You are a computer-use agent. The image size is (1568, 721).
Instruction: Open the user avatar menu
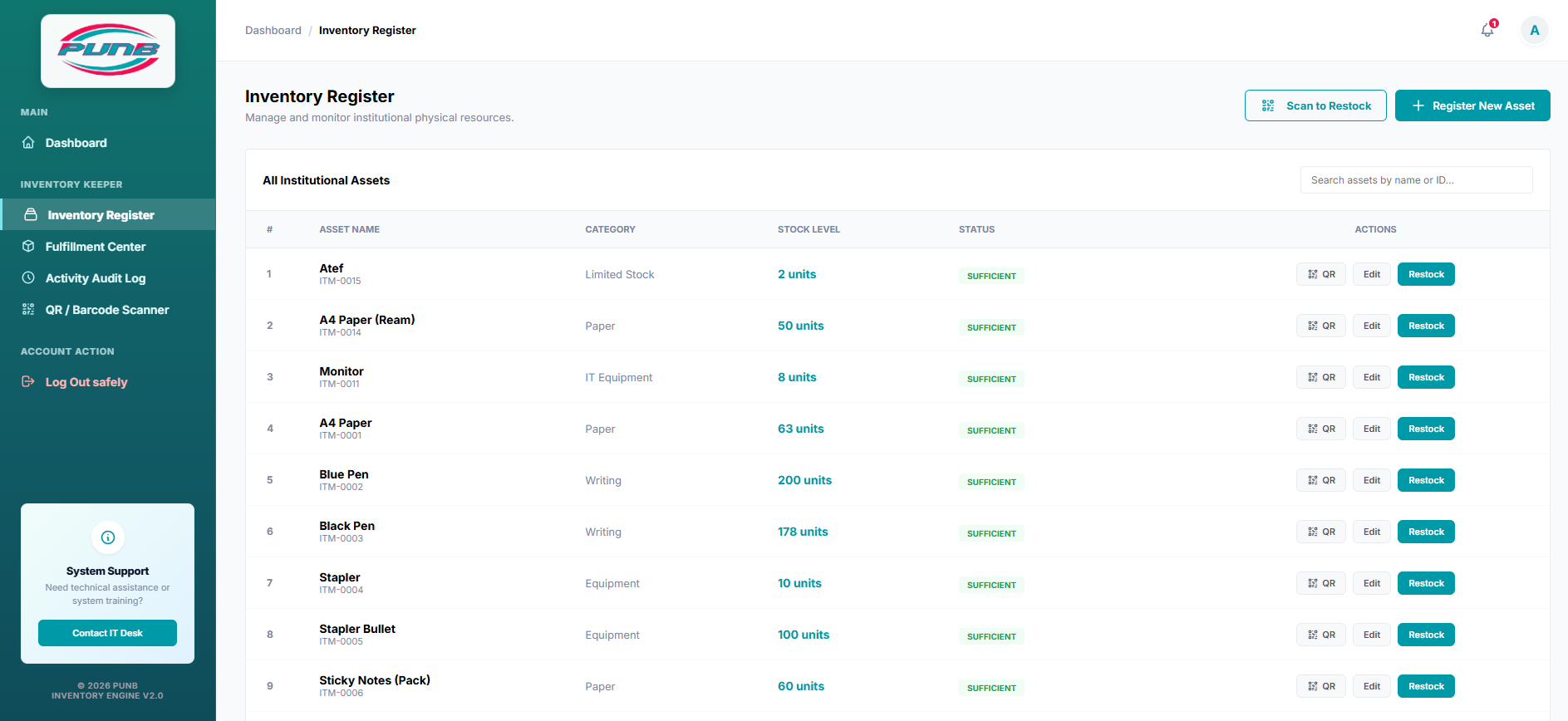pos(1534,31)
